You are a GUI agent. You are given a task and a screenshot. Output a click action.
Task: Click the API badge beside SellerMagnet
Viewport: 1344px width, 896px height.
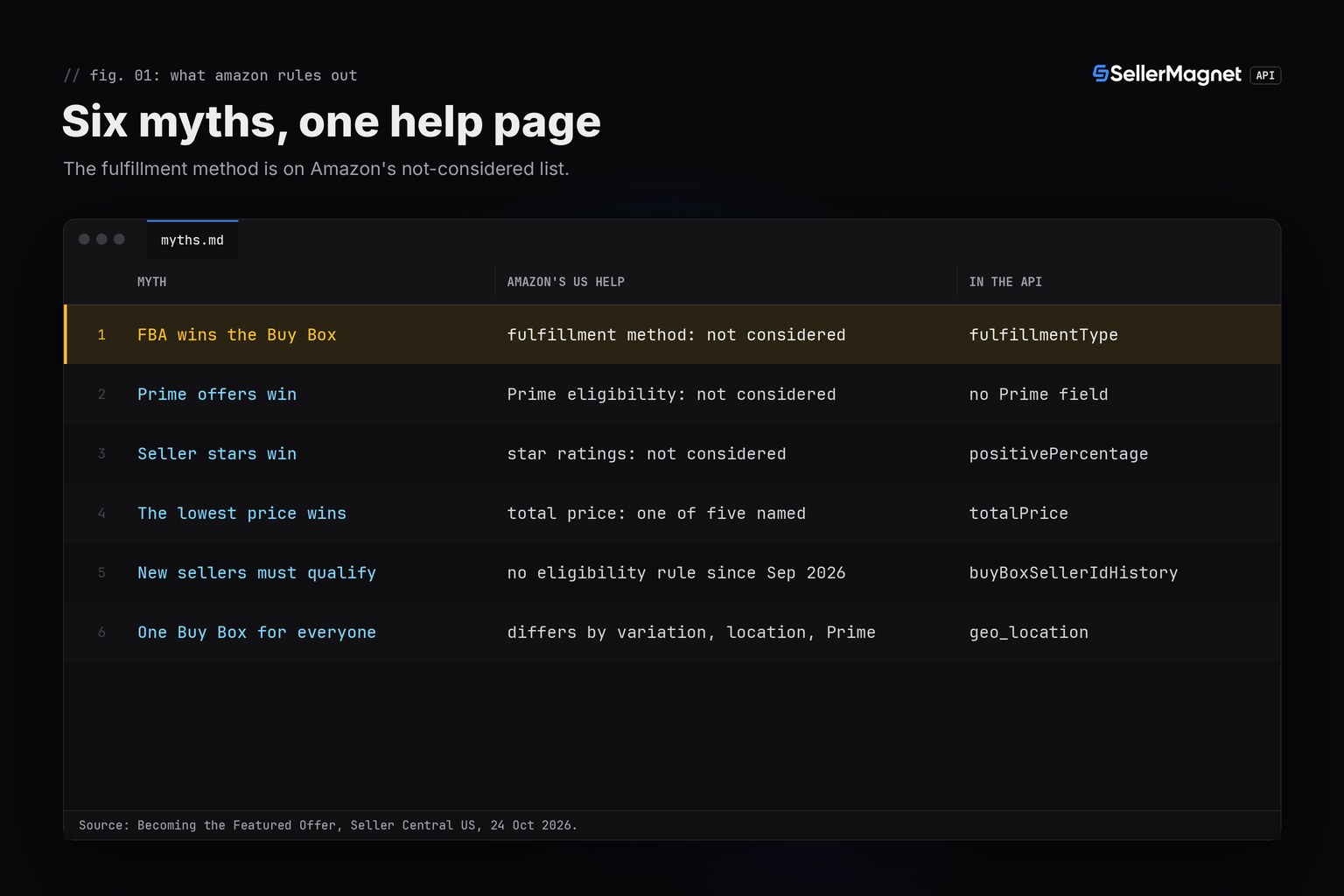tap(1265, 75)
